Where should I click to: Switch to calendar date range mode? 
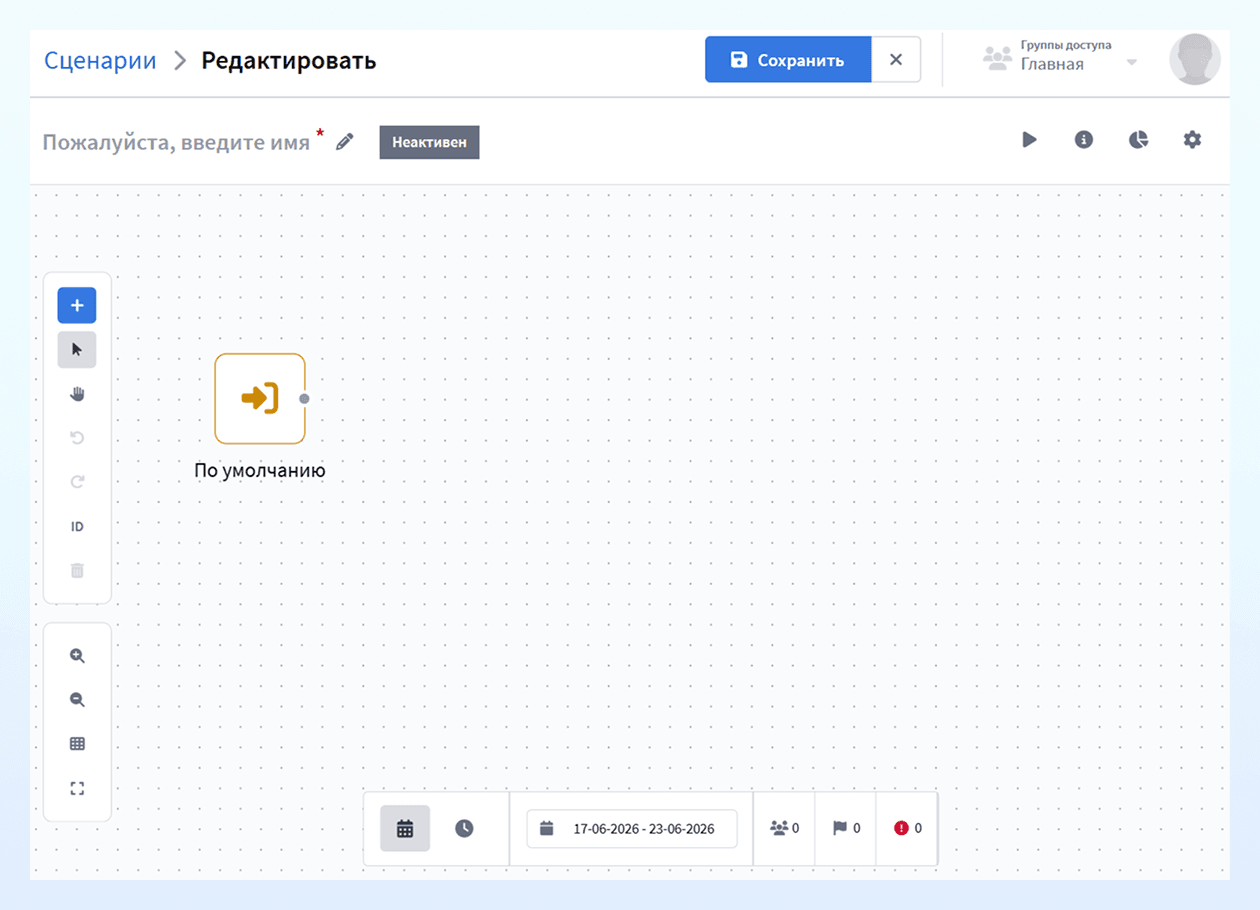[x=405, y=828]
